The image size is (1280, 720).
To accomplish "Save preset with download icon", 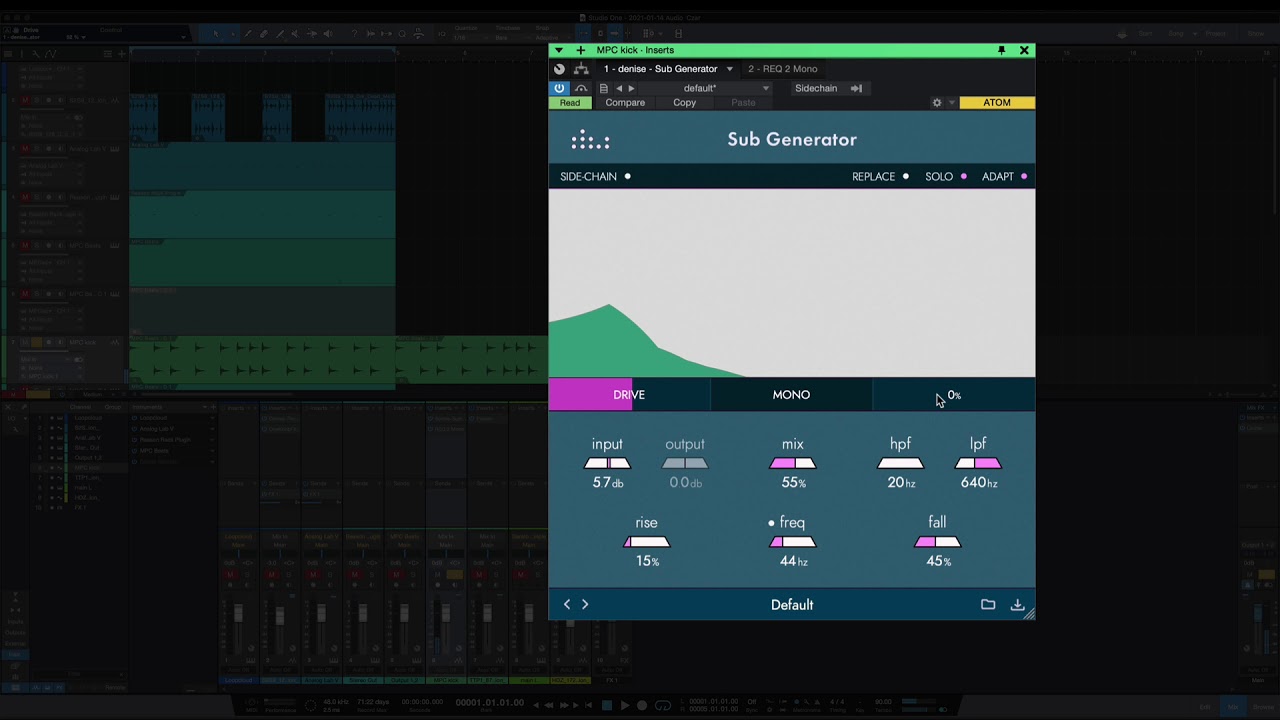I will coord(1017,604).
